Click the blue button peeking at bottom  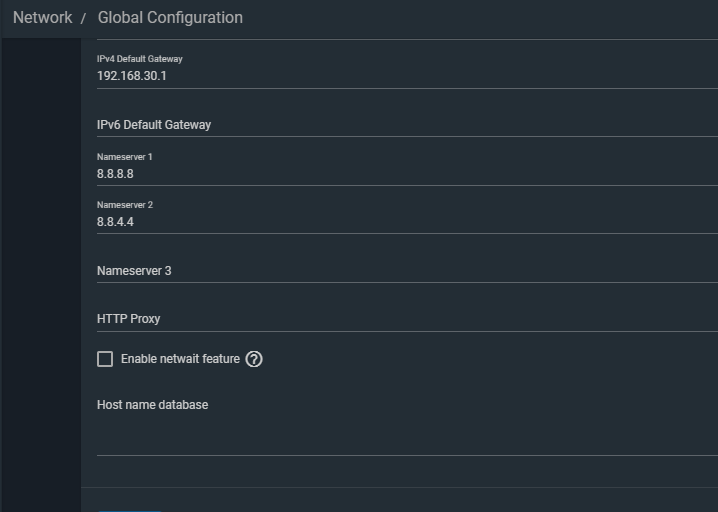pyautogui.click(x=130, y=511)
